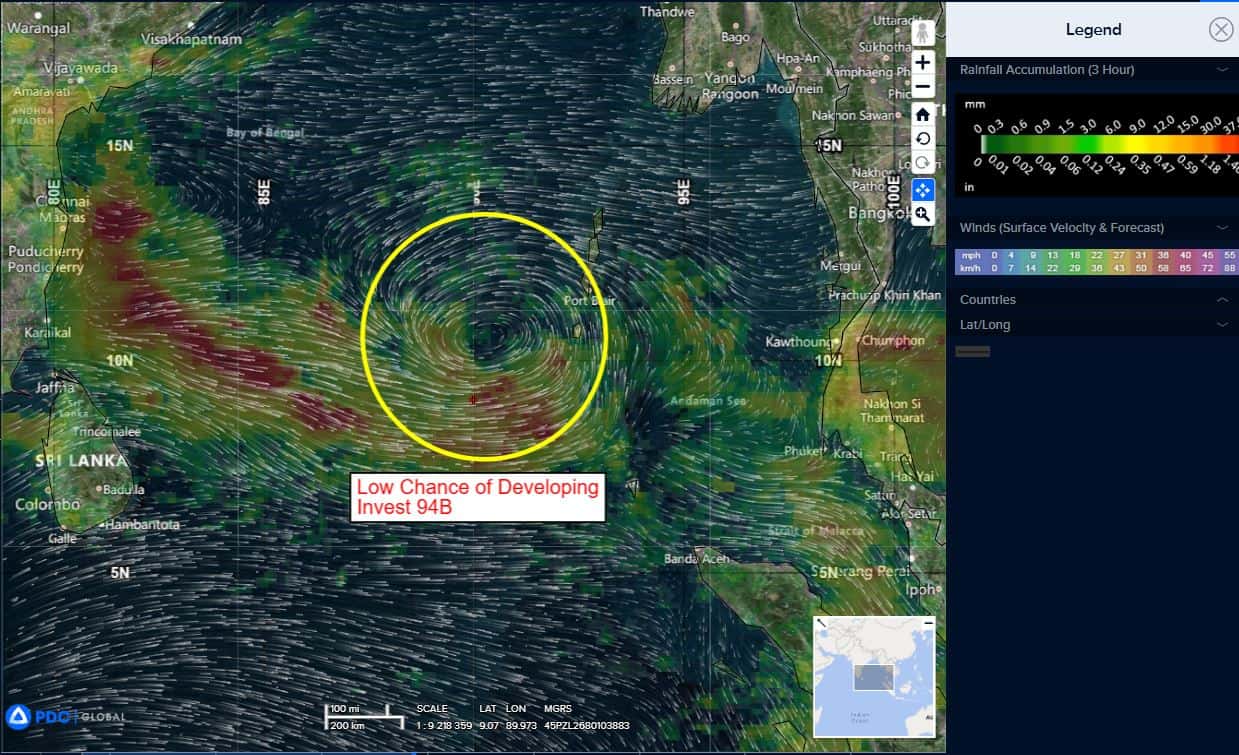This screenshot has height=755, width=1239.
Task: Expand the Countries legend section
Action: point(1222,300)
